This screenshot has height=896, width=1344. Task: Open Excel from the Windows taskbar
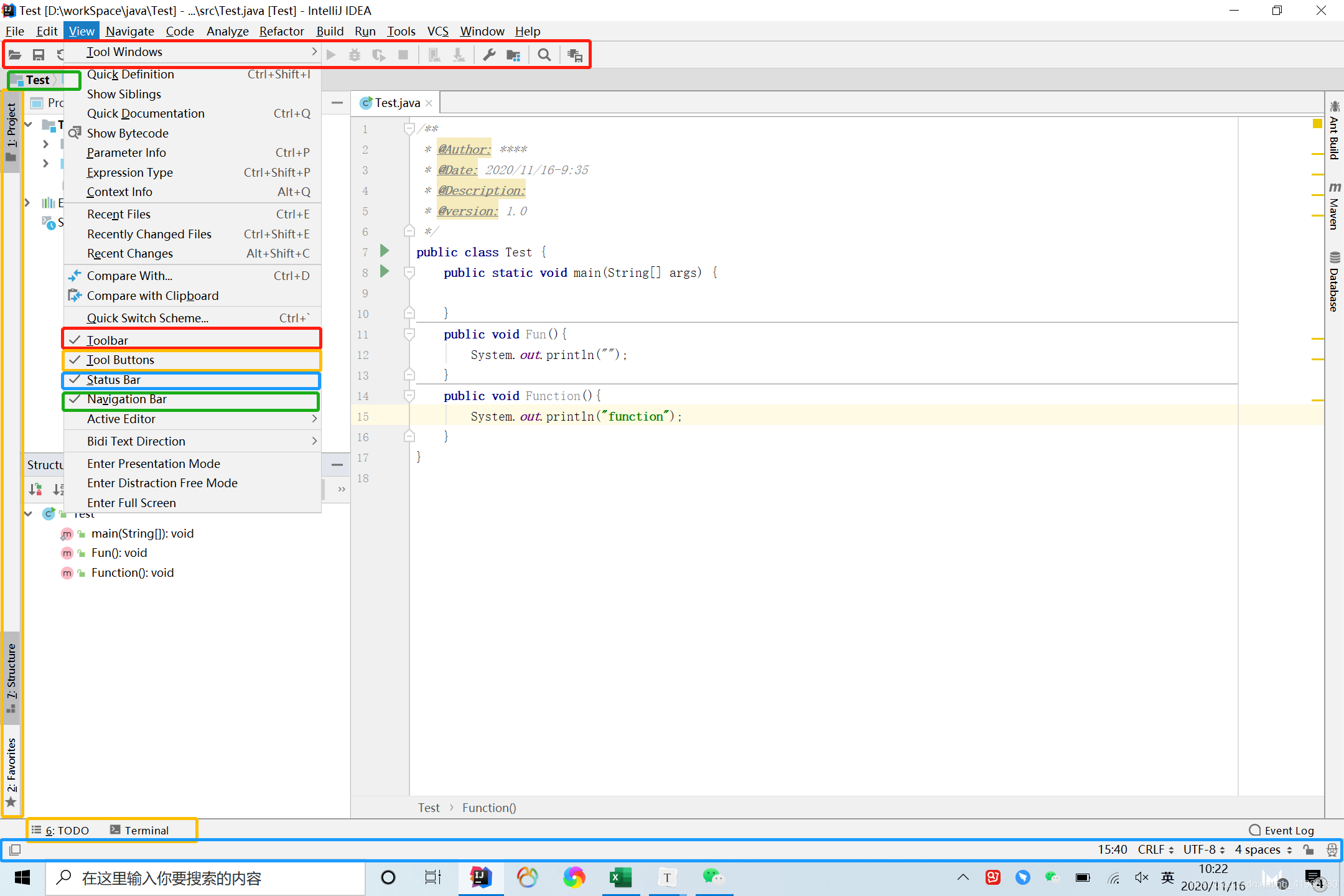[x=620, y=877]
